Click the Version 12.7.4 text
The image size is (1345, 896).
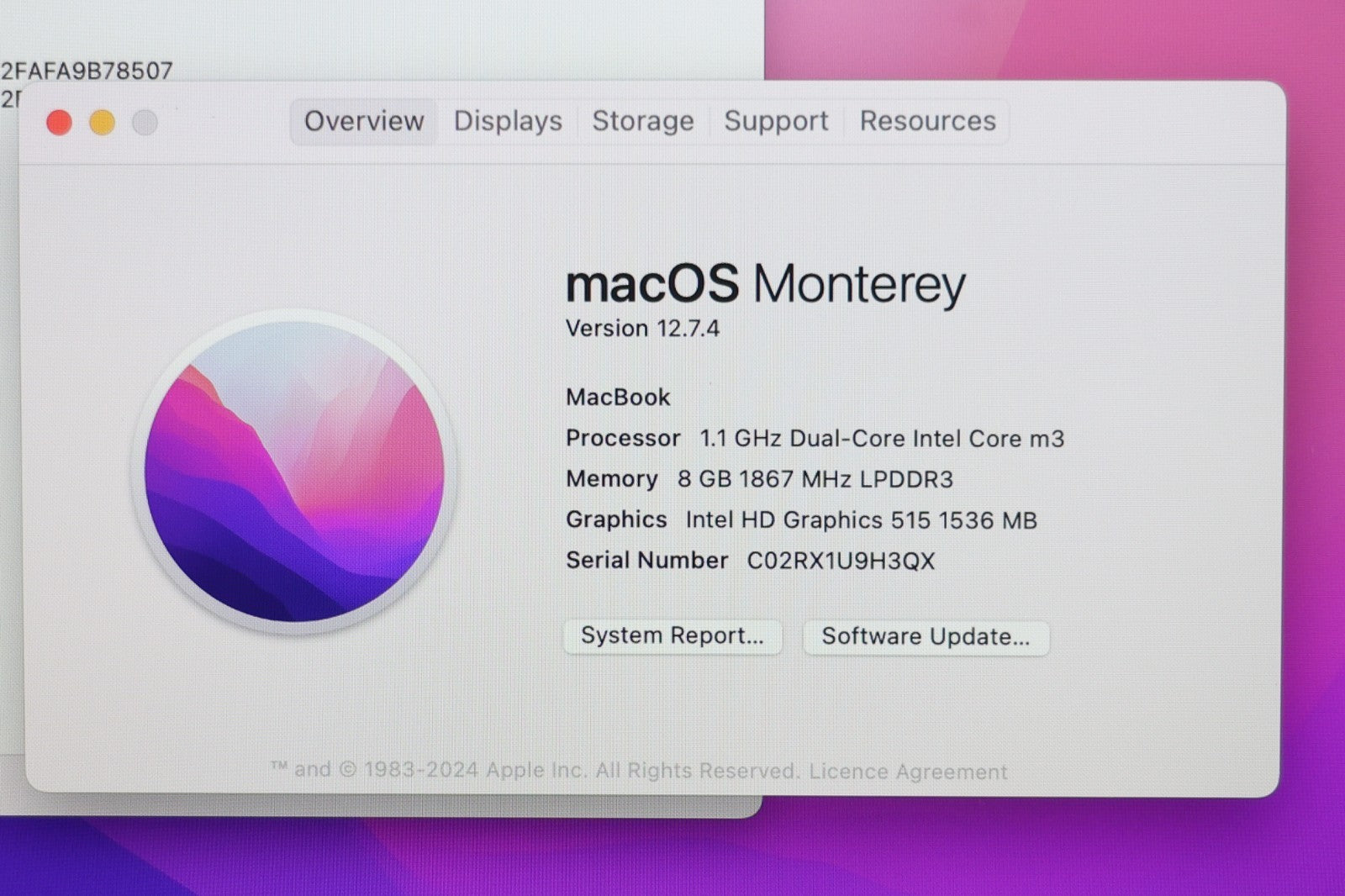(x=642, y=329)
